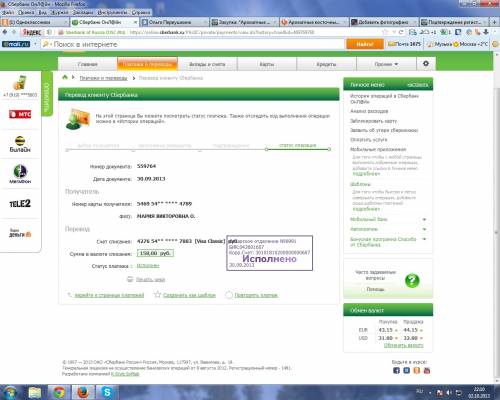Open the settings gear in navigation bar
The height and width of the screenshot is (400, 500).
[426, 63]
